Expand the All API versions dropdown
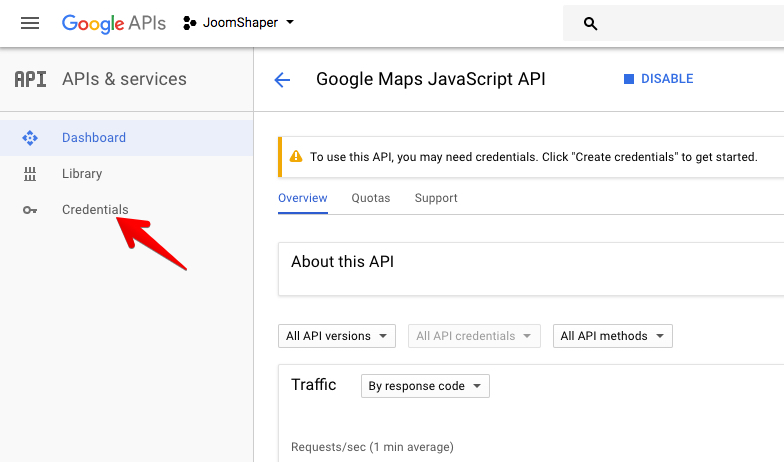Screen dimensions: 784x462 point(337,336)
